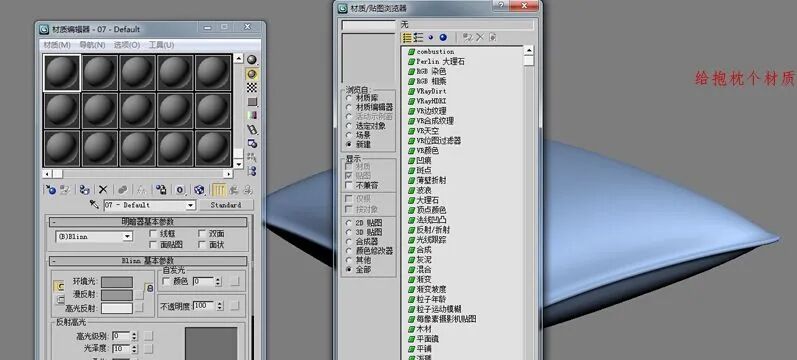Click the green icon beside combustion
The width and height of the screenshot is (797, 360).
(x=411, y=52)
